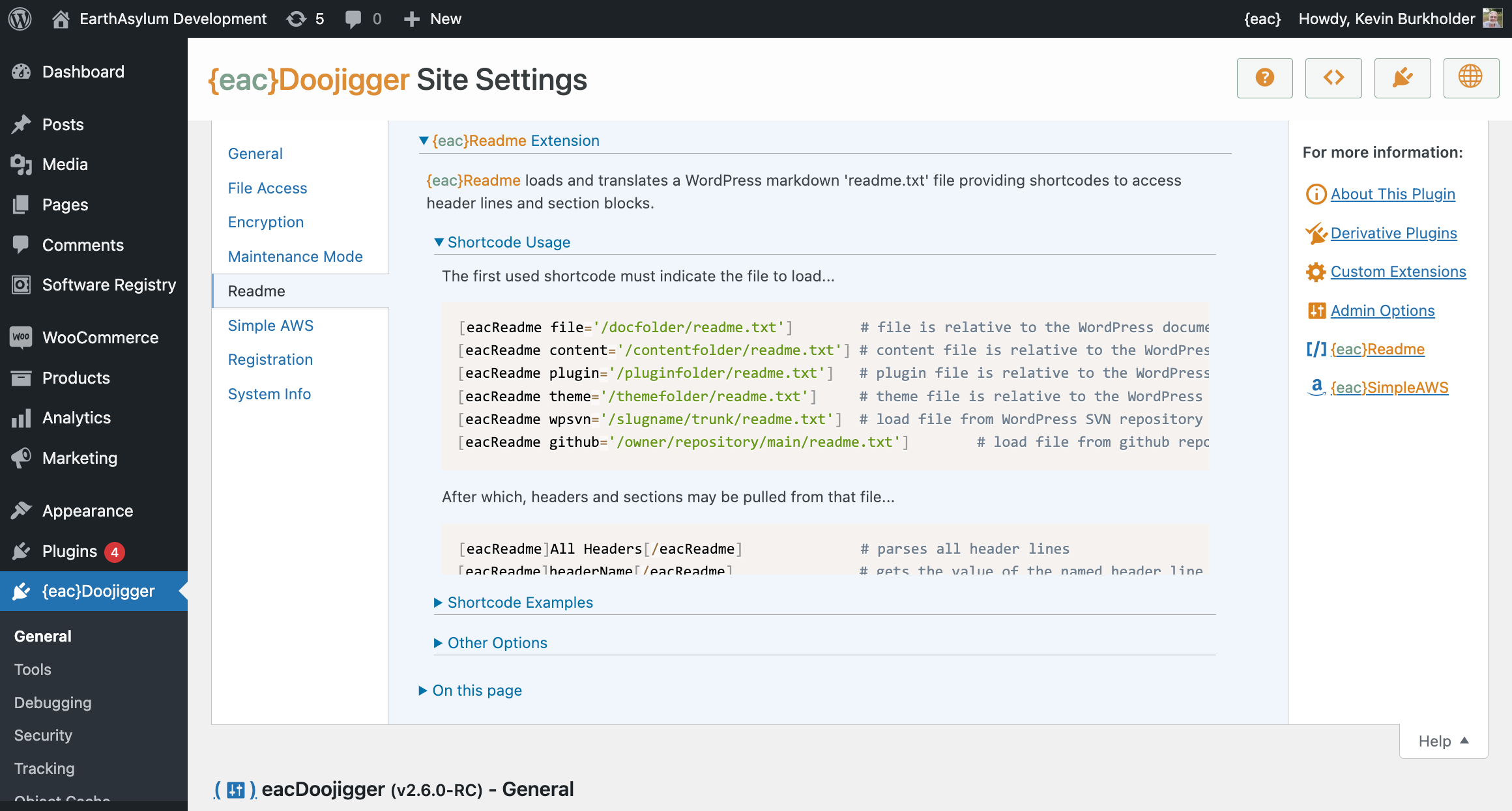
Task: Click the sliders icon beside eacDoojigger heading
Action: pos(235,790)
